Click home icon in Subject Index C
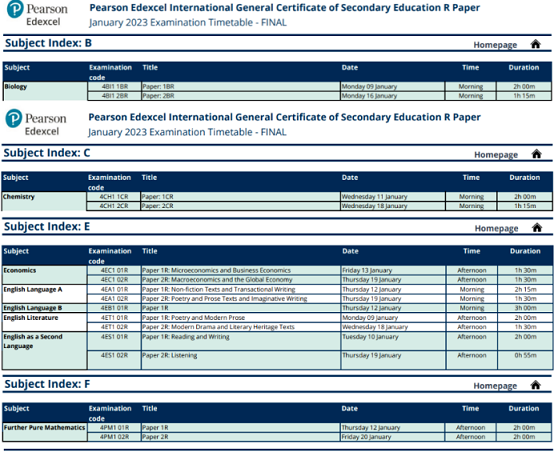Image resolution: width=554 pixels, height=452 pixels. coord(536,154)
